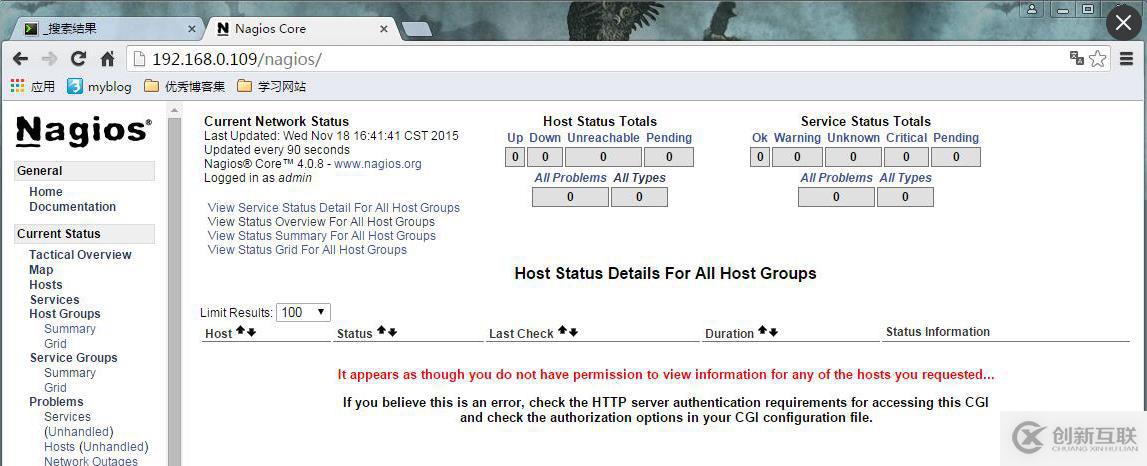
Task: Open the 优秀博客集 bookmarks folder
Action: click(x=184, y=86)
